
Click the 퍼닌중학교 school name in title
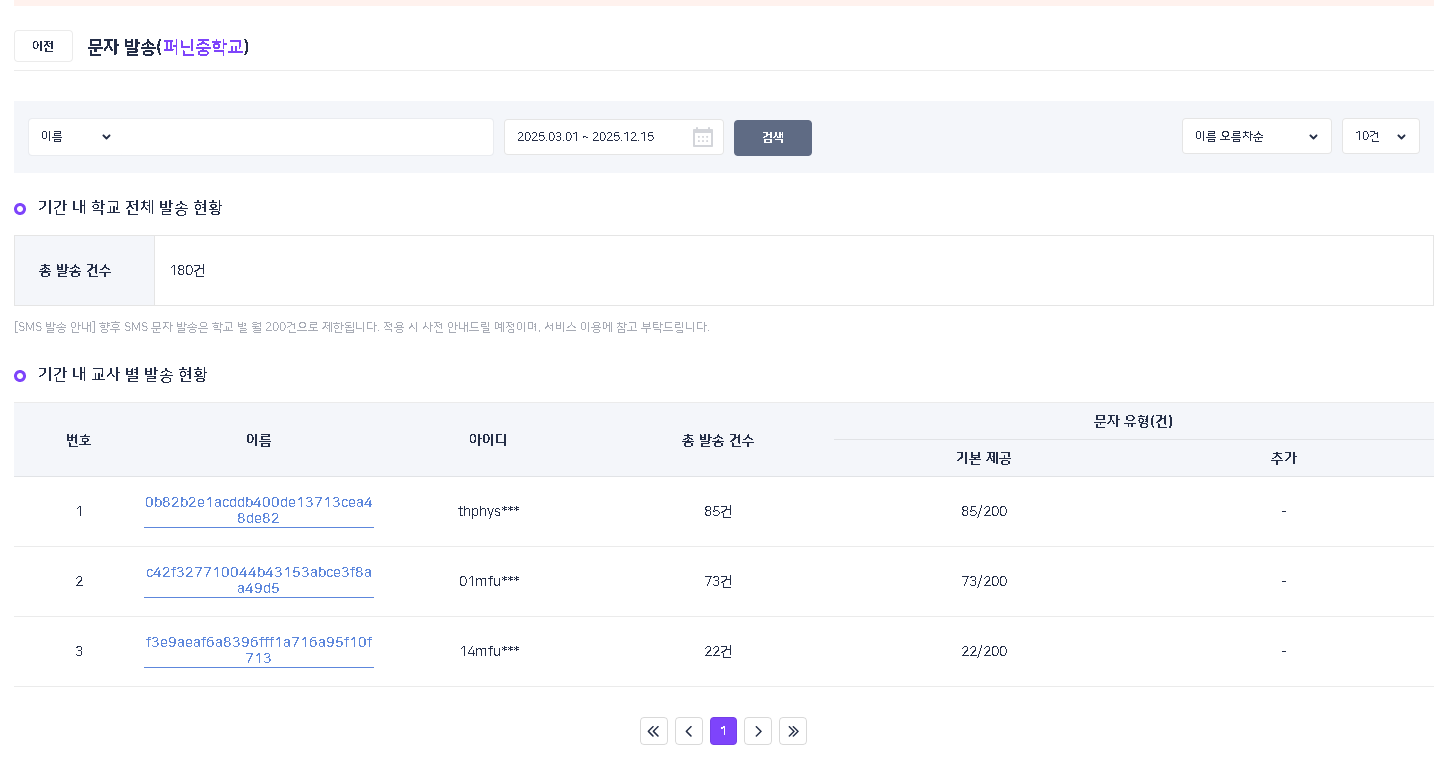point(203,47)
